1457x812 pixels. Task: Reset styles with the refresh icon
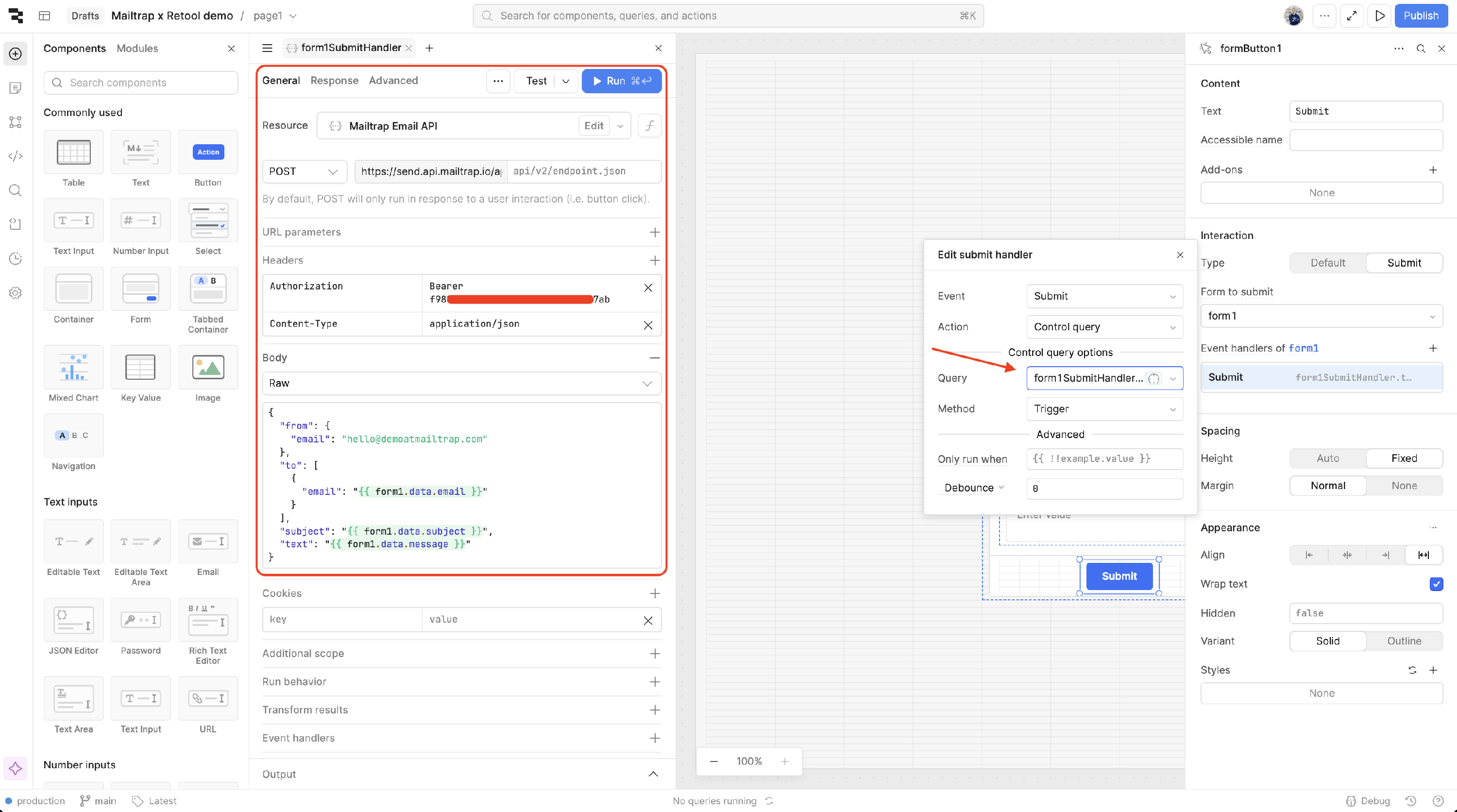(x=1413, y=670)
